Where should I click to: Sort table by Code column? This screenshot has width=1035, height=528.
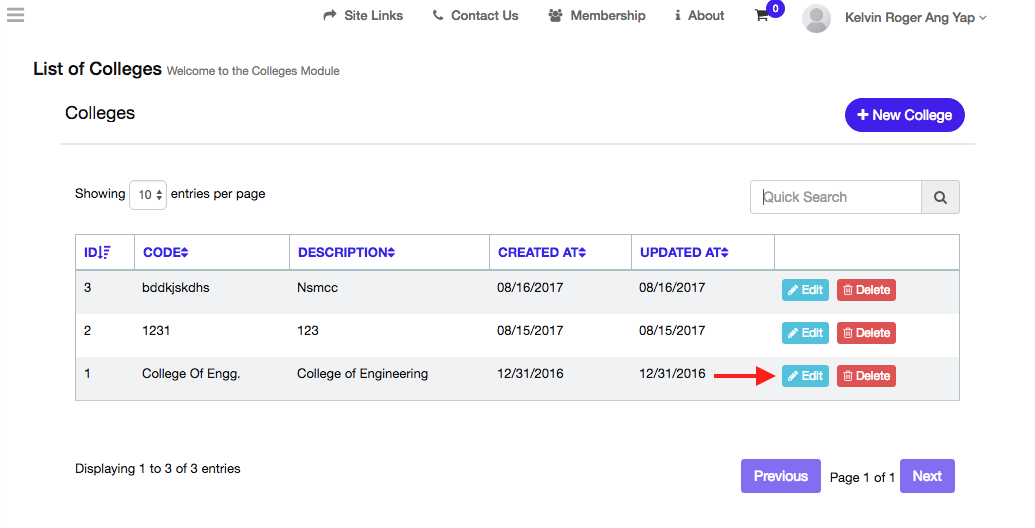[x=165, y=253]
